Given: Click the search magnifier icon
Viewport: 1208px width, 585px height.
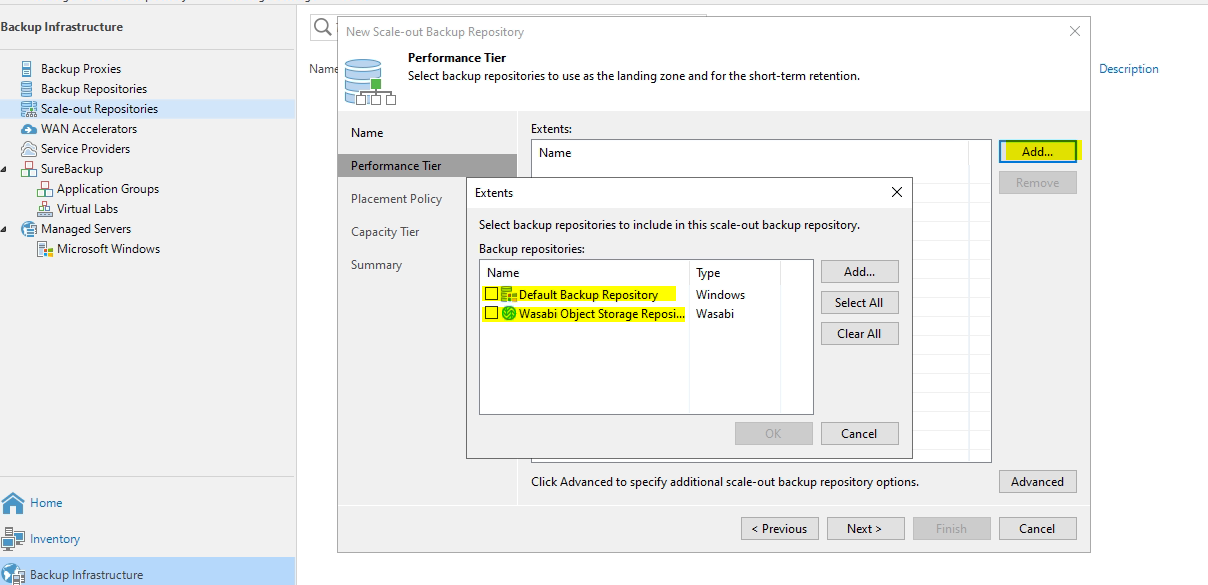Looking at the screenshot, I should pyautogui.click(x=323, y=28).
